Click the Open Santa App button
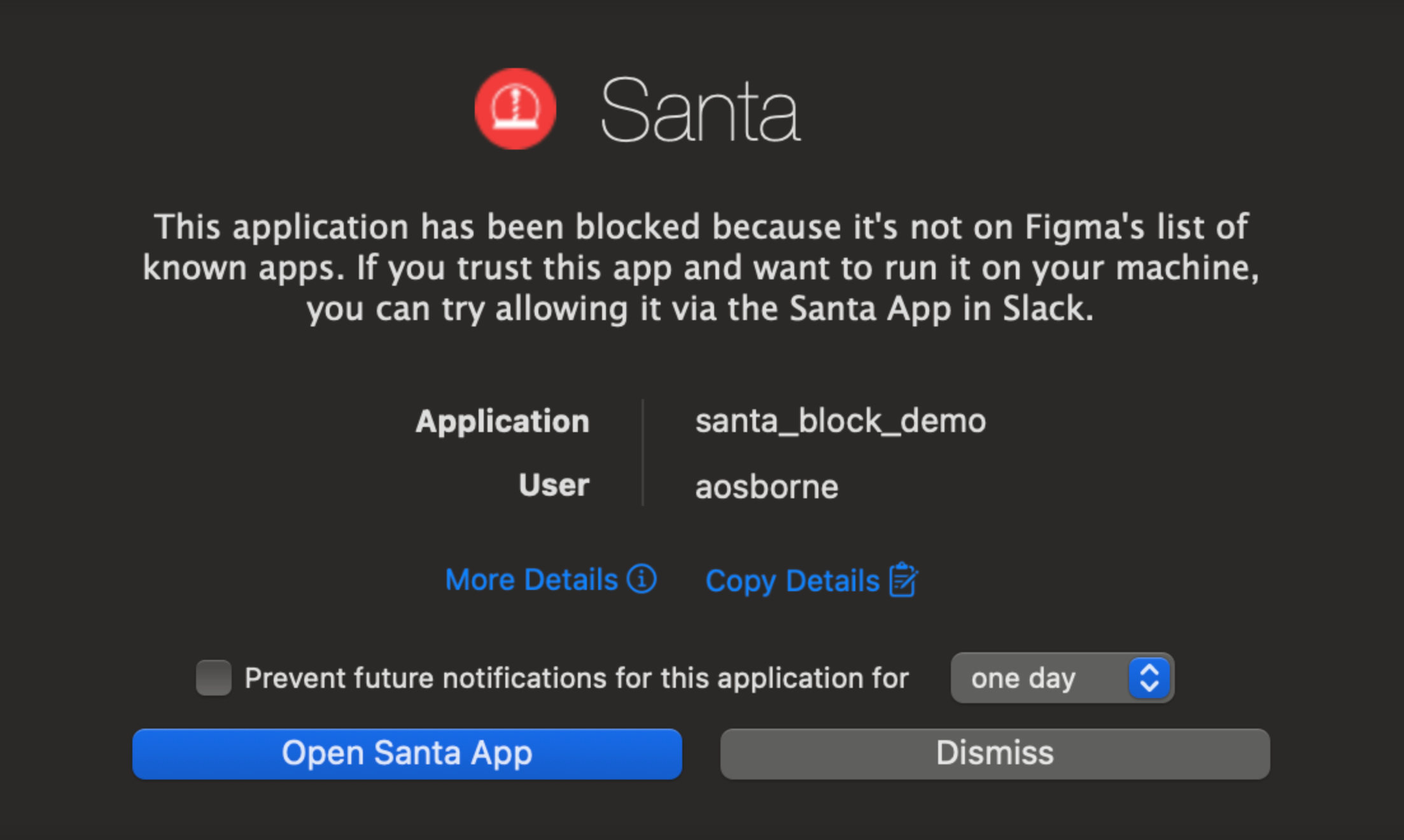1404x840 pixels. click(407, 753)
